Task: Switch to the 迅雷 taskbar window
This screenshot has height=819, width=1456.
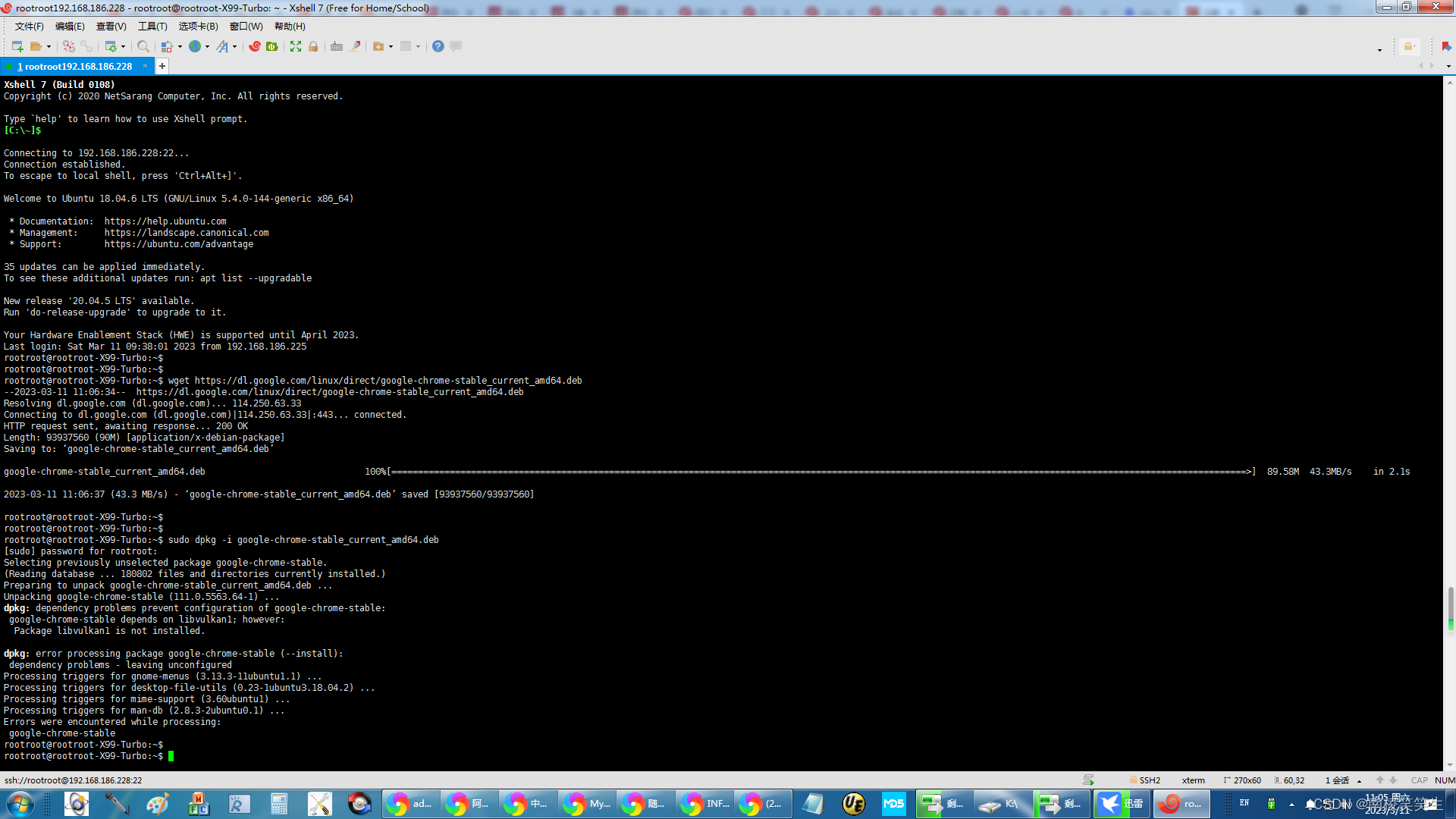Action: pos(1122,804)
